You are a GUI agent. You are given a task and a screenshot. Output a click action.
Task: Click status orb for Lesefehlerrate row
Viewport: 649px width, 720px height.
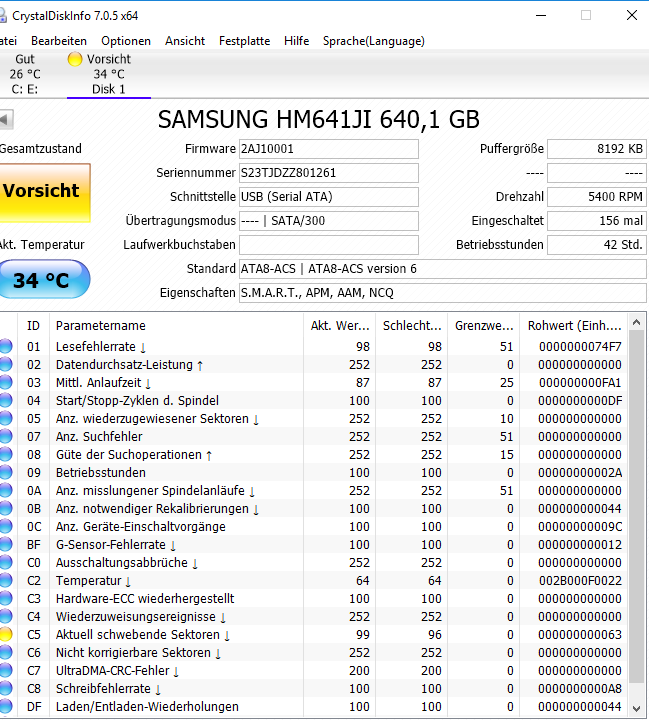(x=6, y=346)
